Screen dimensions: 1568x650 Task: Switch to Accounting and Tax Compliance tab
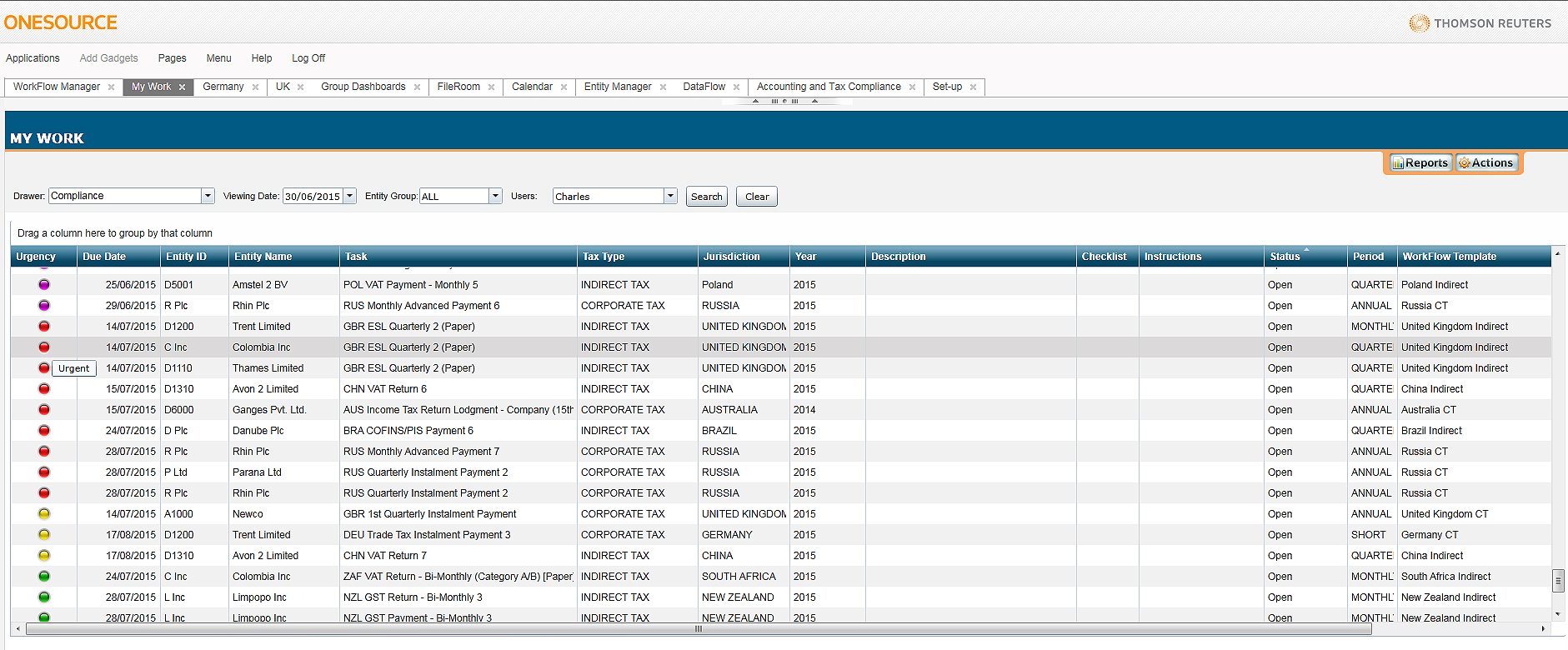click(x=829, y=87)
